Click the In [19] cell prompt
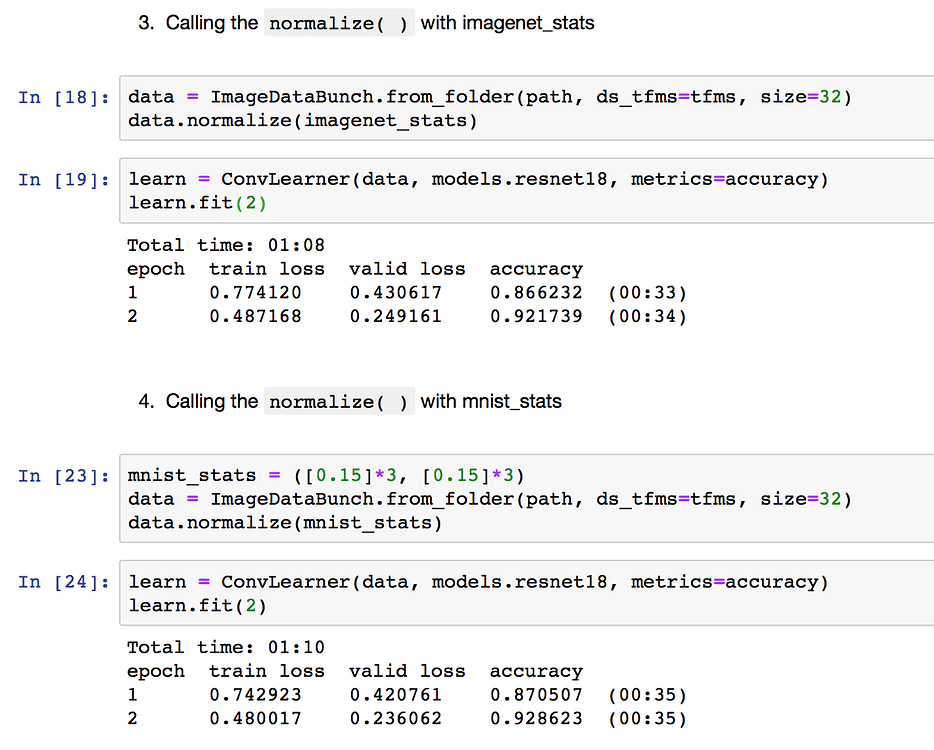This screenshot has width=934, height=750. (63, 180)
